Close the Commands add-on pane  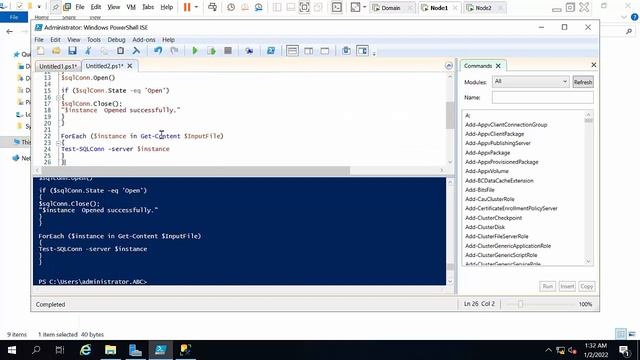(x=593, y=65)
